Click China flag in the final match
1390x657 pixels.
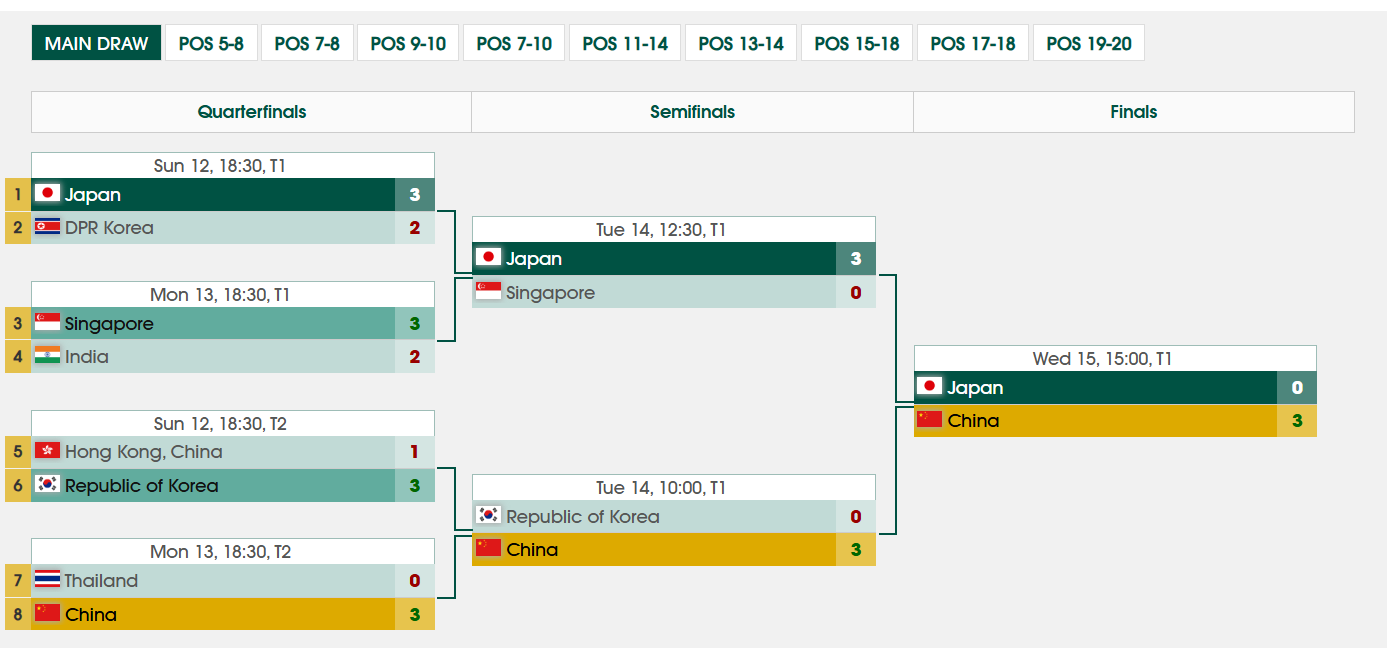pos(929,420)
